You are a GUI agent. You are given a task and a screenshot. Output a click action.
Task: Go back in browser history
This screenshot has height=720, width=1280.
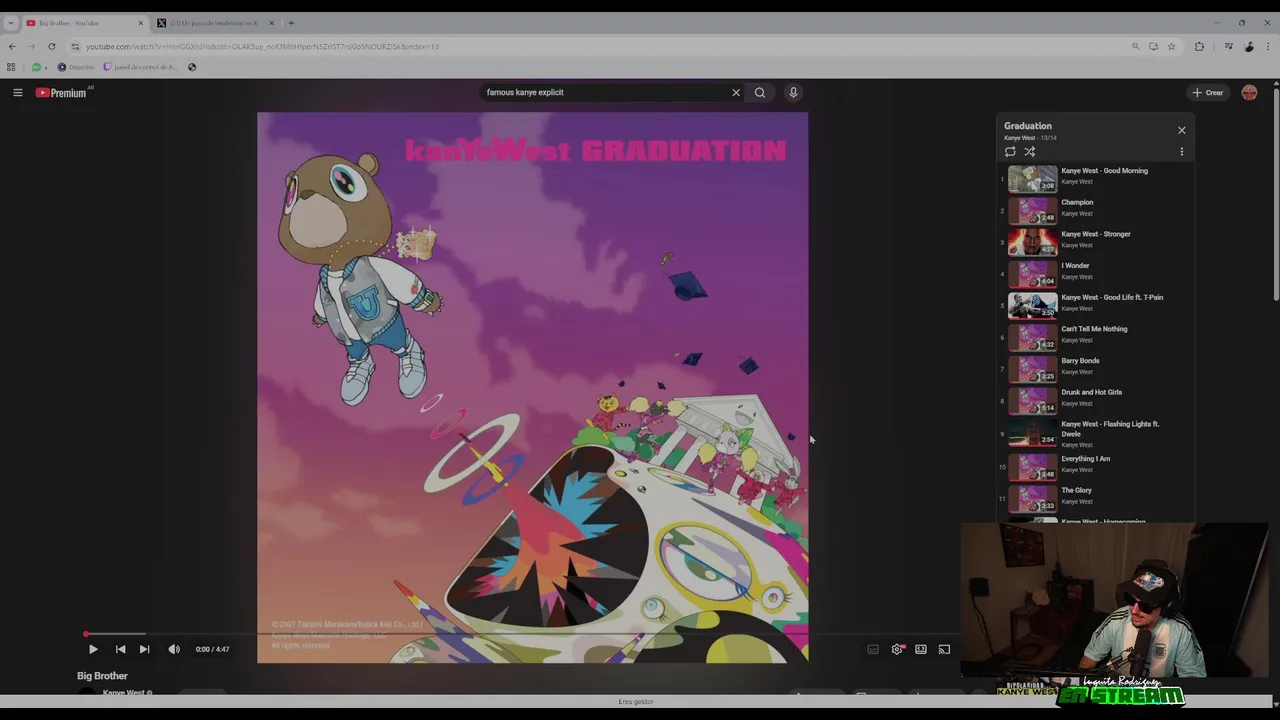[x=12, y=46]
